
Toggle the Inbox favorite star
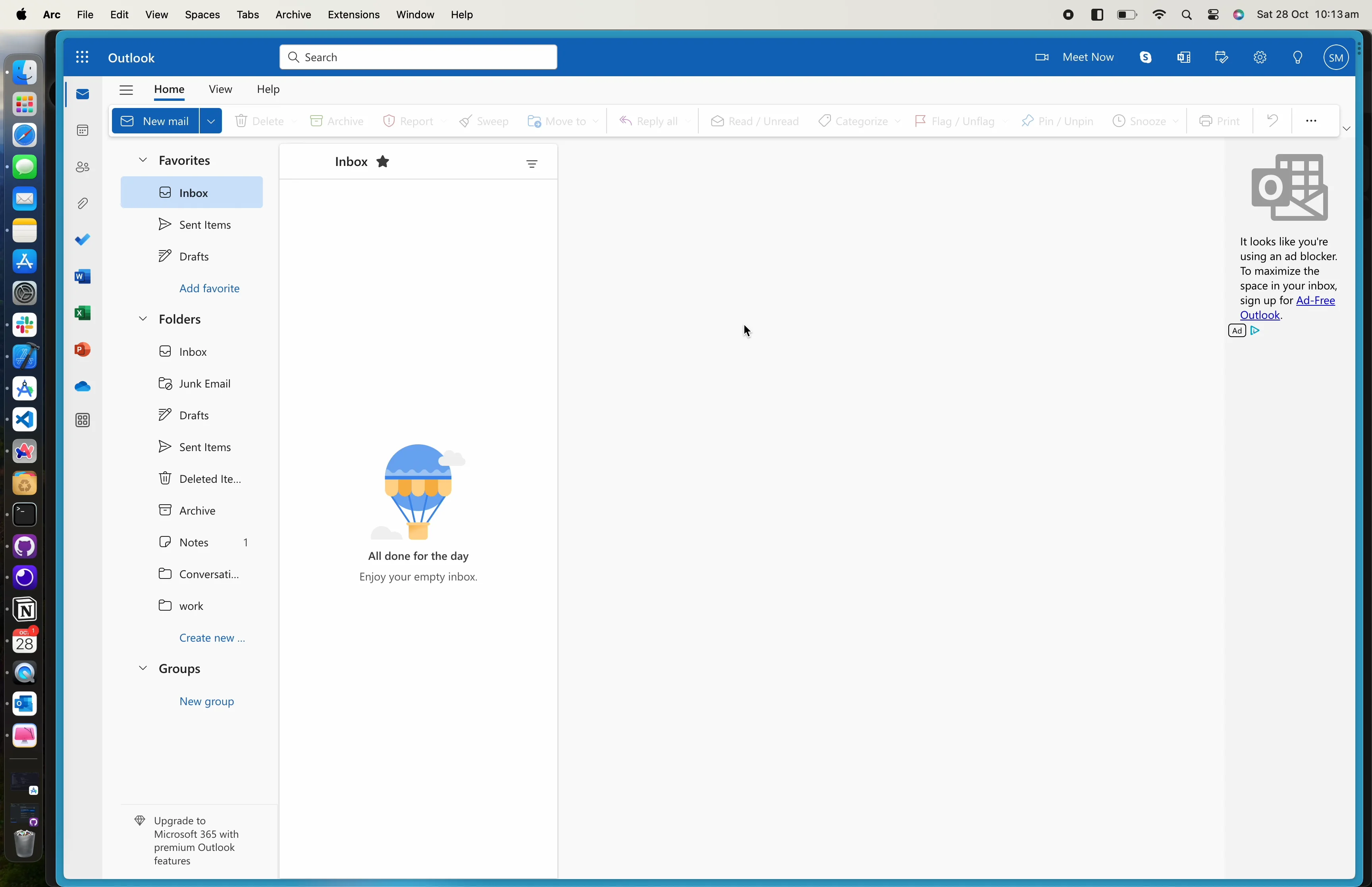click(x=383, y=162)
